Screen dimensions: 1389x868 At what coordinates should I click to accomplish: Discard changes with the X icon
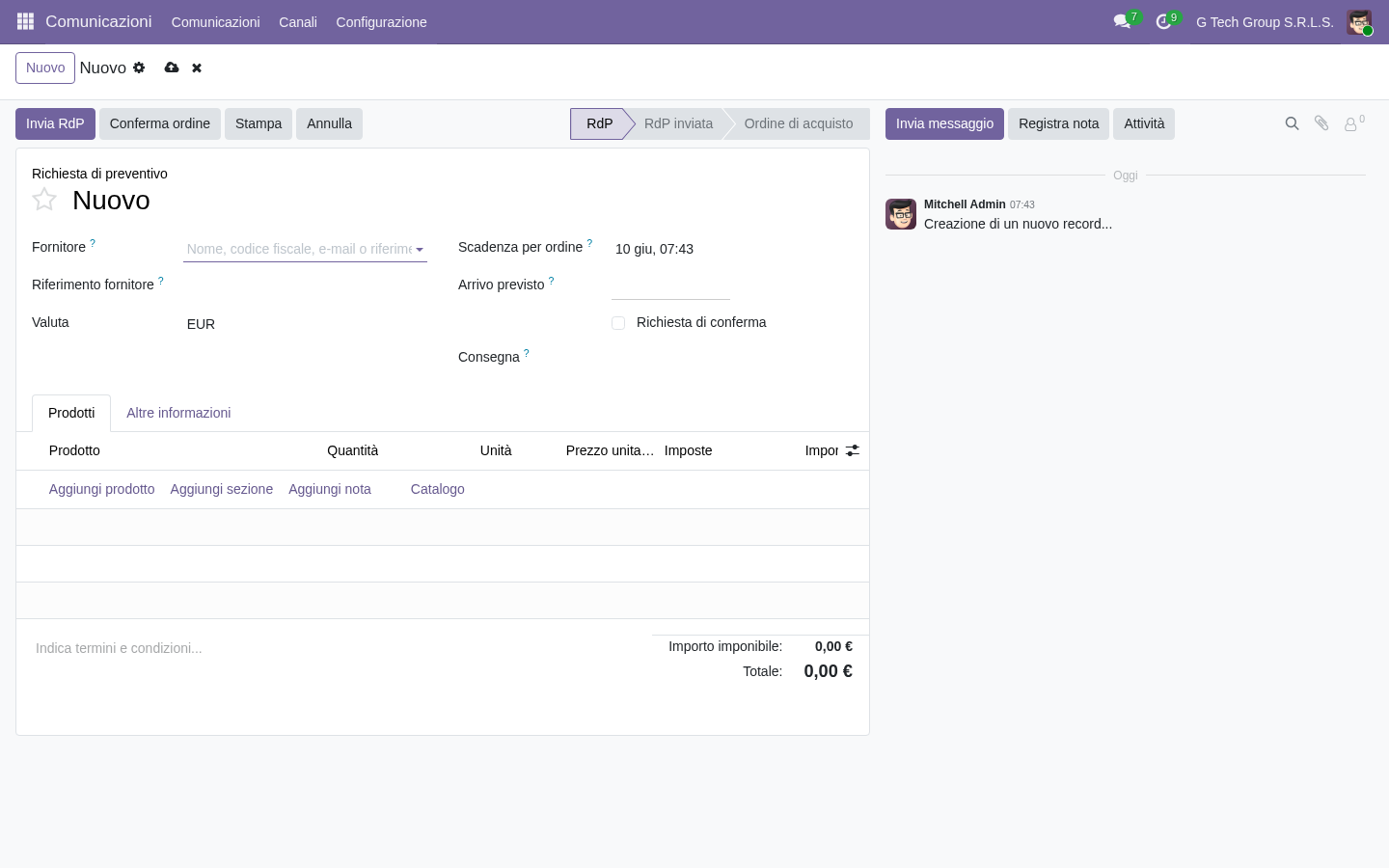point(197,68)
